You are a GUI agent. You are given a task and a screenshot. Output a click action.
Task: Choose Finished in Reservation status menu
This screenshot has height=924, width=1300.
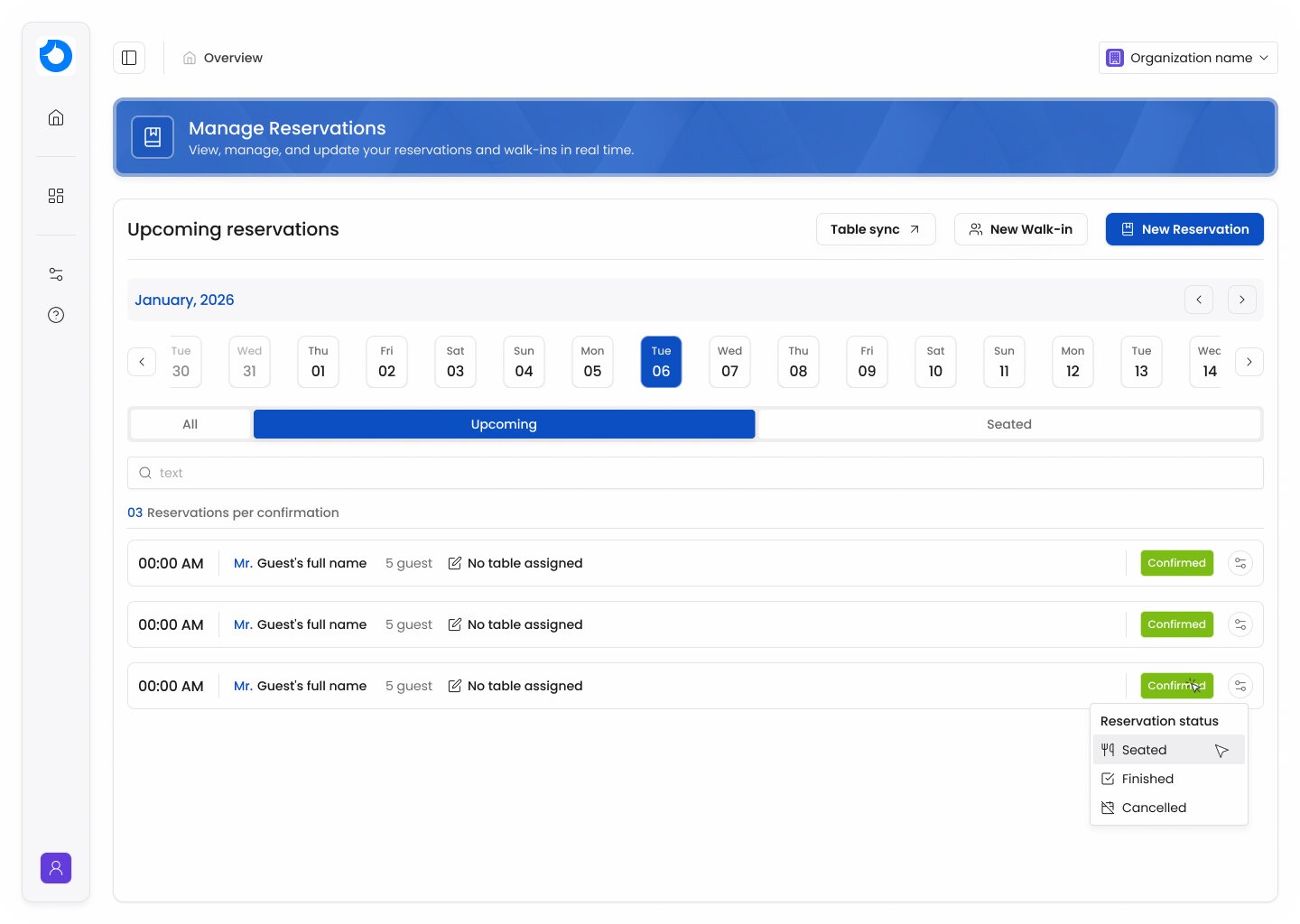click(x=1169, y=779)
